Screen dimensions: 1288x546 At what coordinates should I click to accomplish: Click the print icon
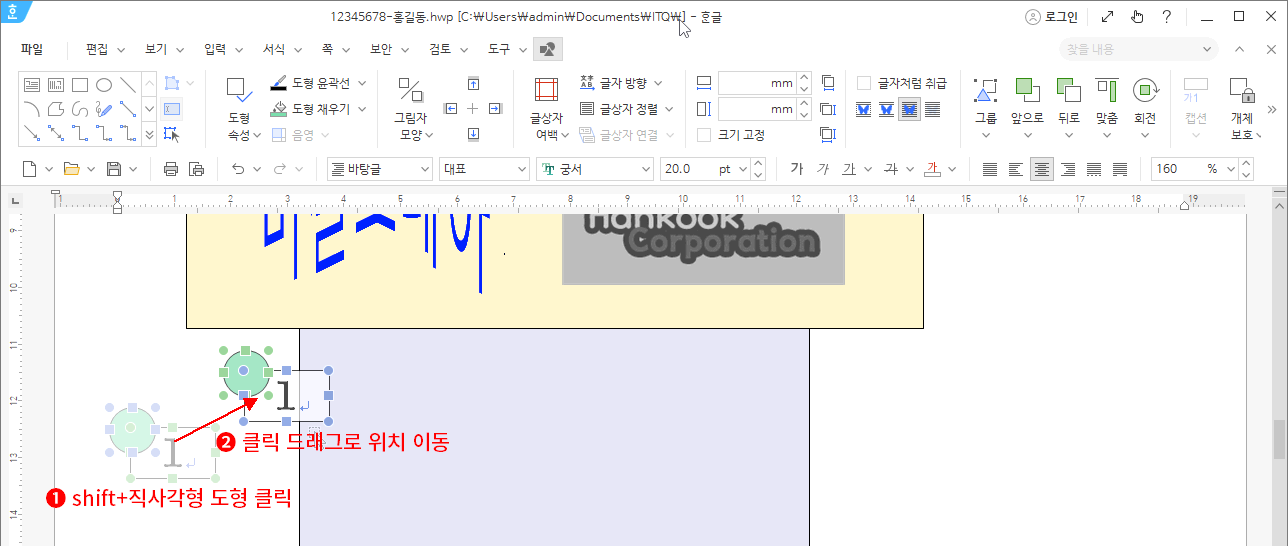coord(171,169)
